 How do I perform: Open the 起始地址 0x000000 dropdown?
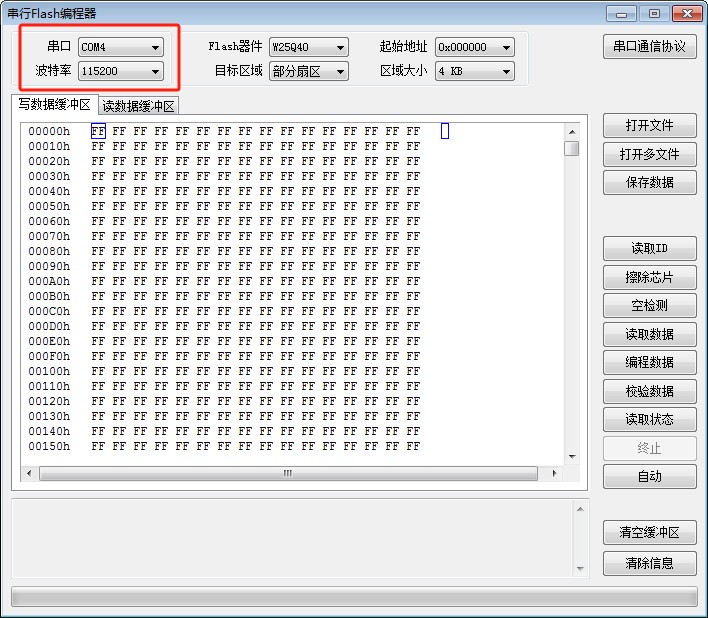475,47
